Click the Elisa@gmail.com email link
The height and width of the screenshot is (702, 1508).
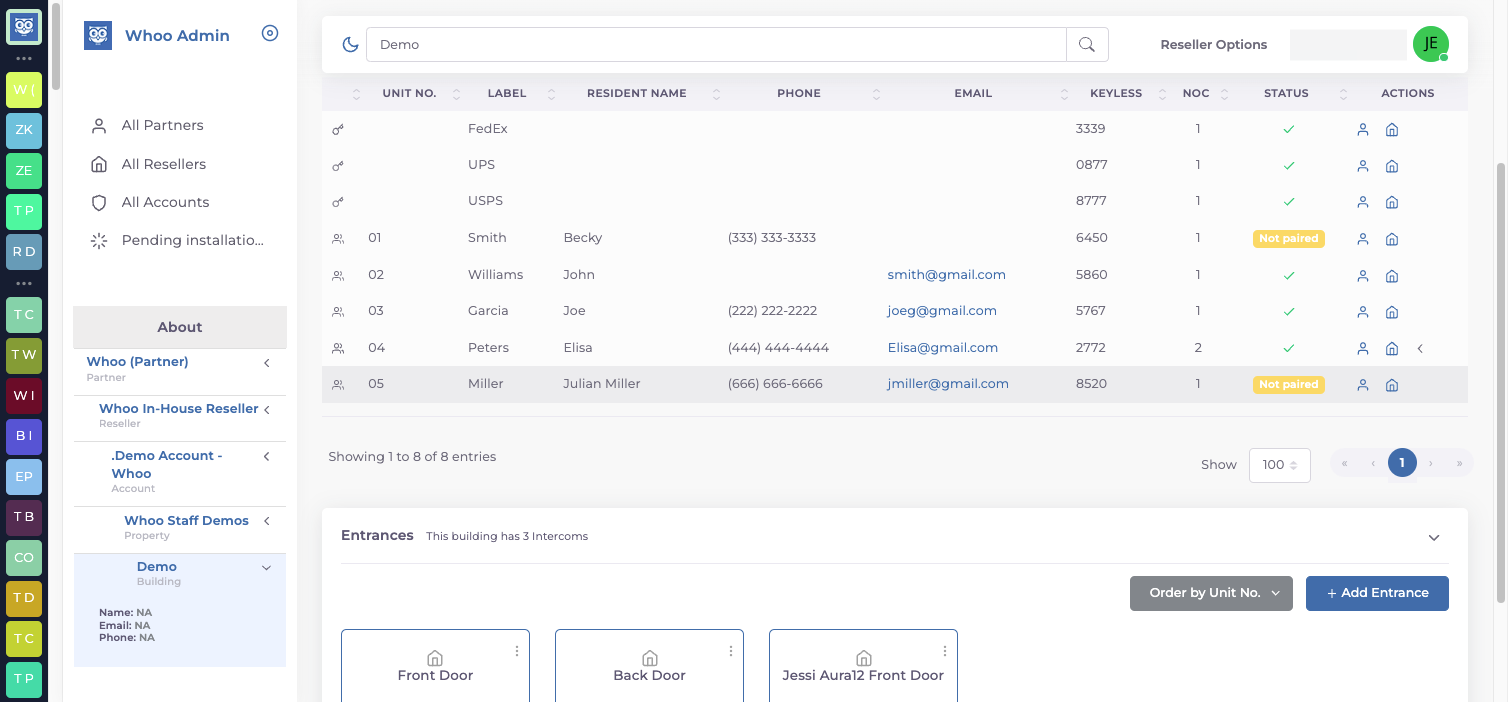[x=943, y=348]
